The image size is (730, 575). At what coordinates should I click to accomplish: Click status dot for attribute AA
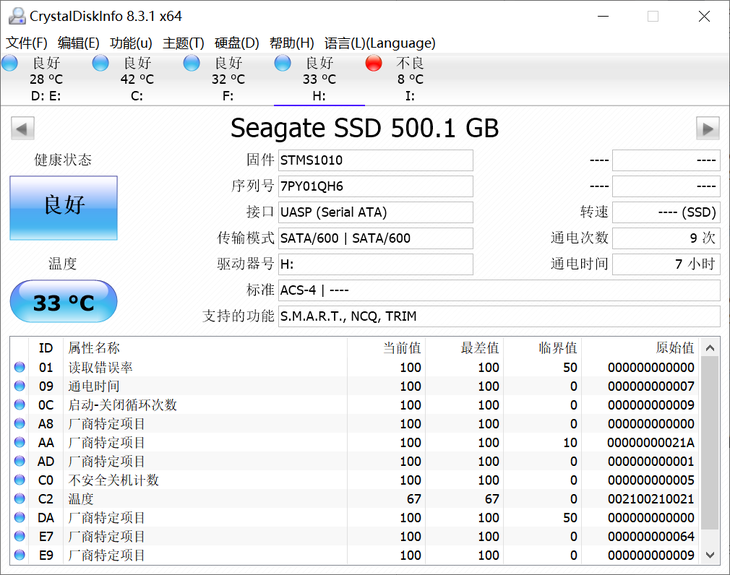(x=20, y=442)
